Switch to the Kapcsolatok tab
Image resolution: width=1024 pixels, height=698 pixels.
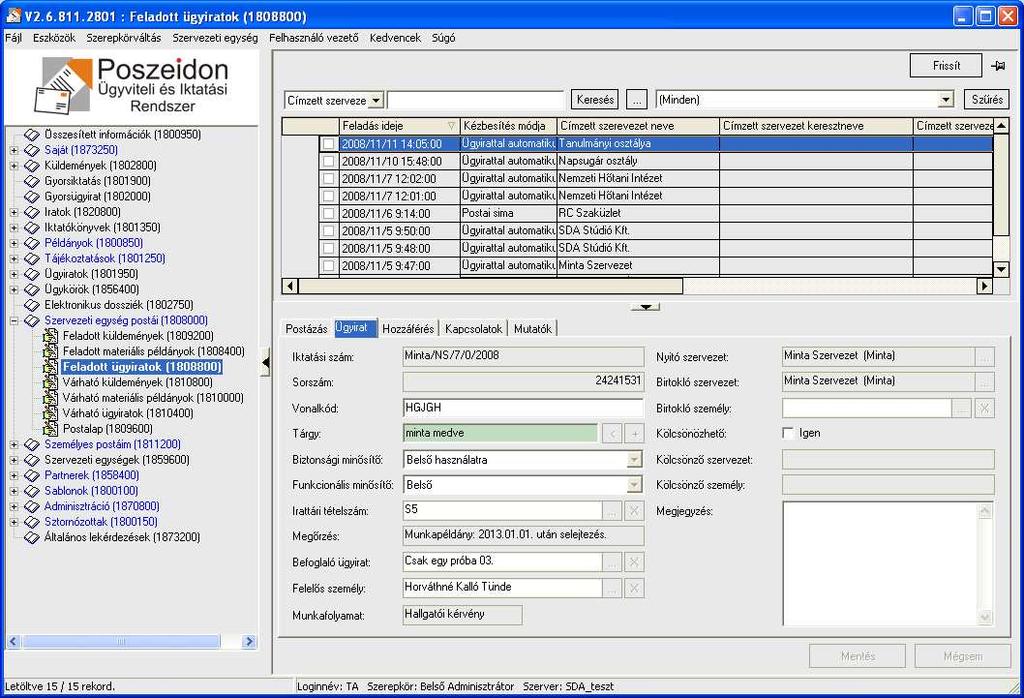(473, 329)
